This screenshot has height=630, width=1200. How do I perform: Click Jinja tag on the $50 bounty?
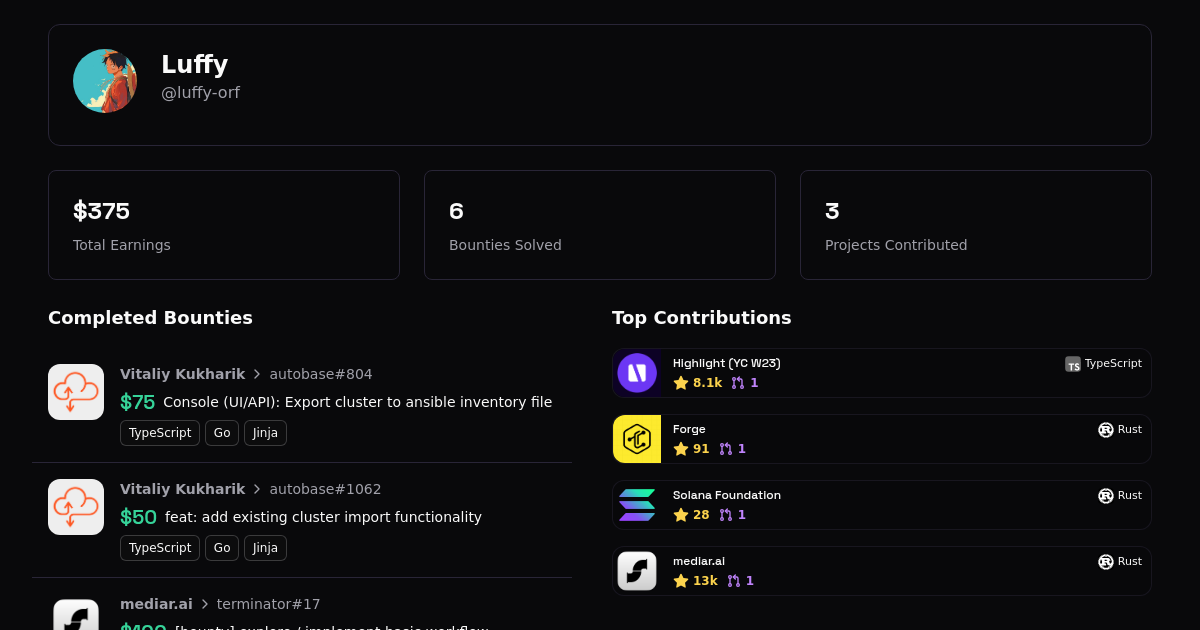(x=265, y=548)
